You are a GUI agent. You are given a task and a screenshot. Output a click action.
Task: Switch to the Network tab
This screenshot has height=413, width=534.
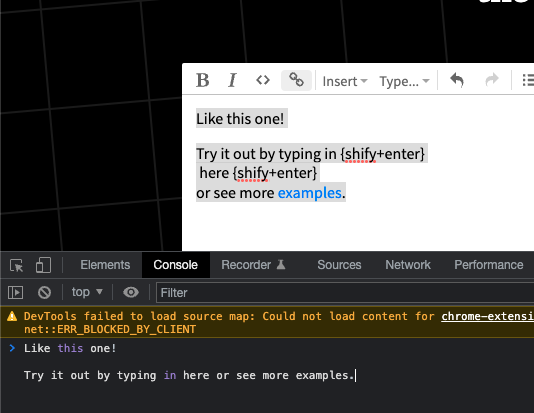[408, 265]
